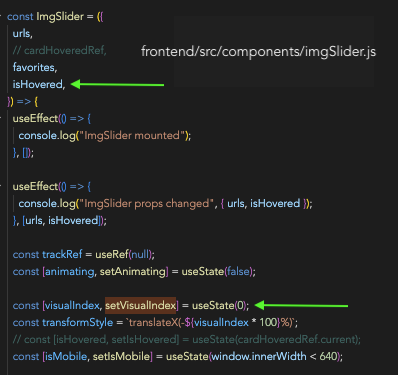
Task: Click the frontend/src/components/imgSlider.js path label
Action: click(258, 52)
